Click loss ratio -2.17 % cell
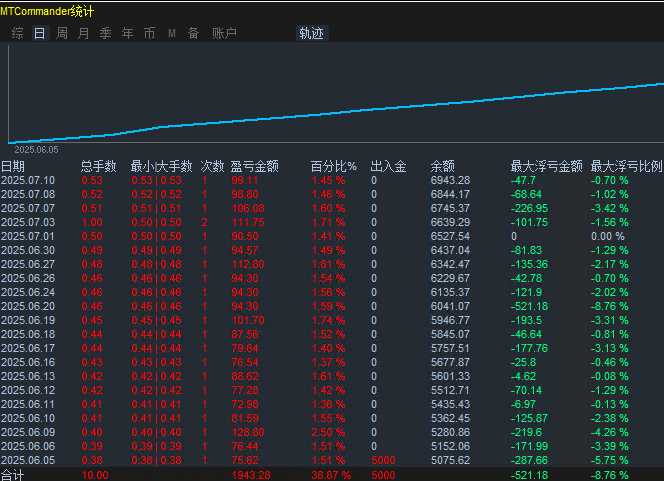664x481 pixels. 610,264
